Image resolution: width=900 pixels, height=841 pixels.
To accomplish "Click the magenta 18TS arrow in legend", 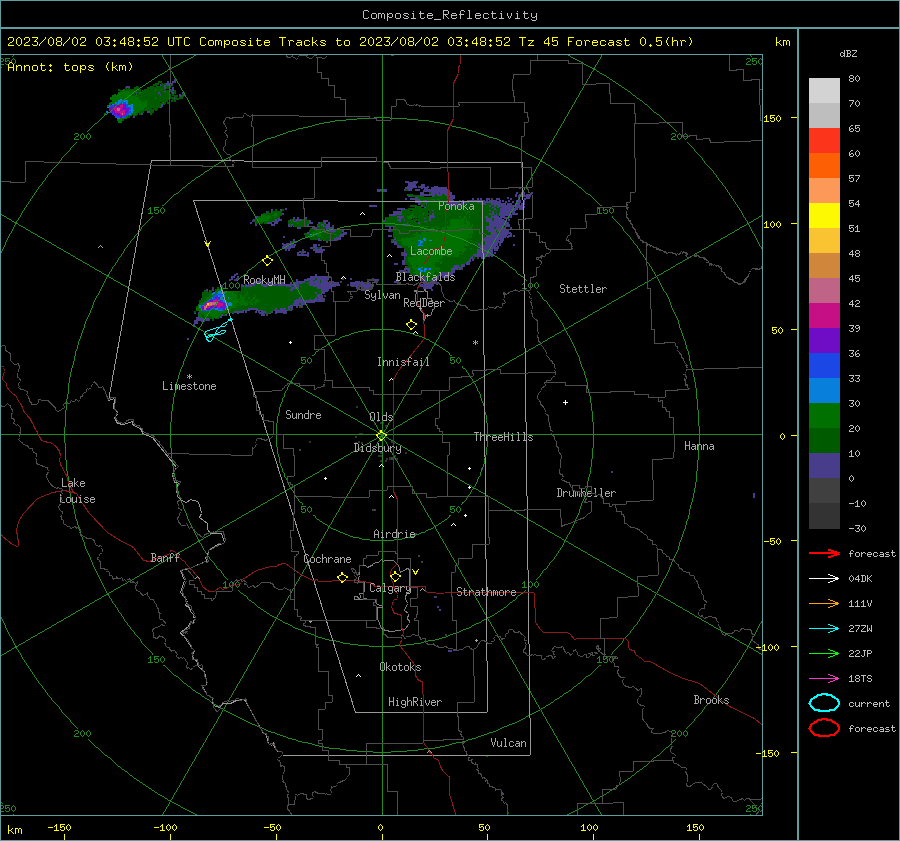I will pyautogui.click(x=824, y=679).
